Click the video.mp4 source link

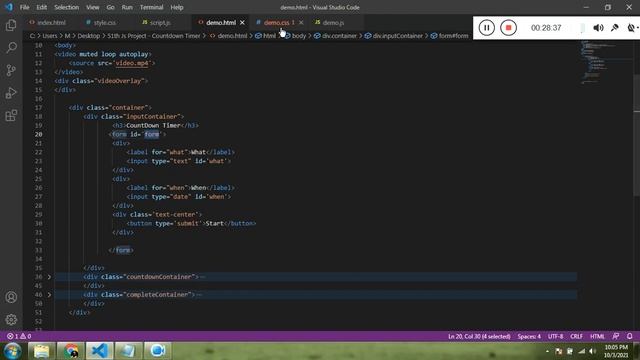[x=132, y=63]
